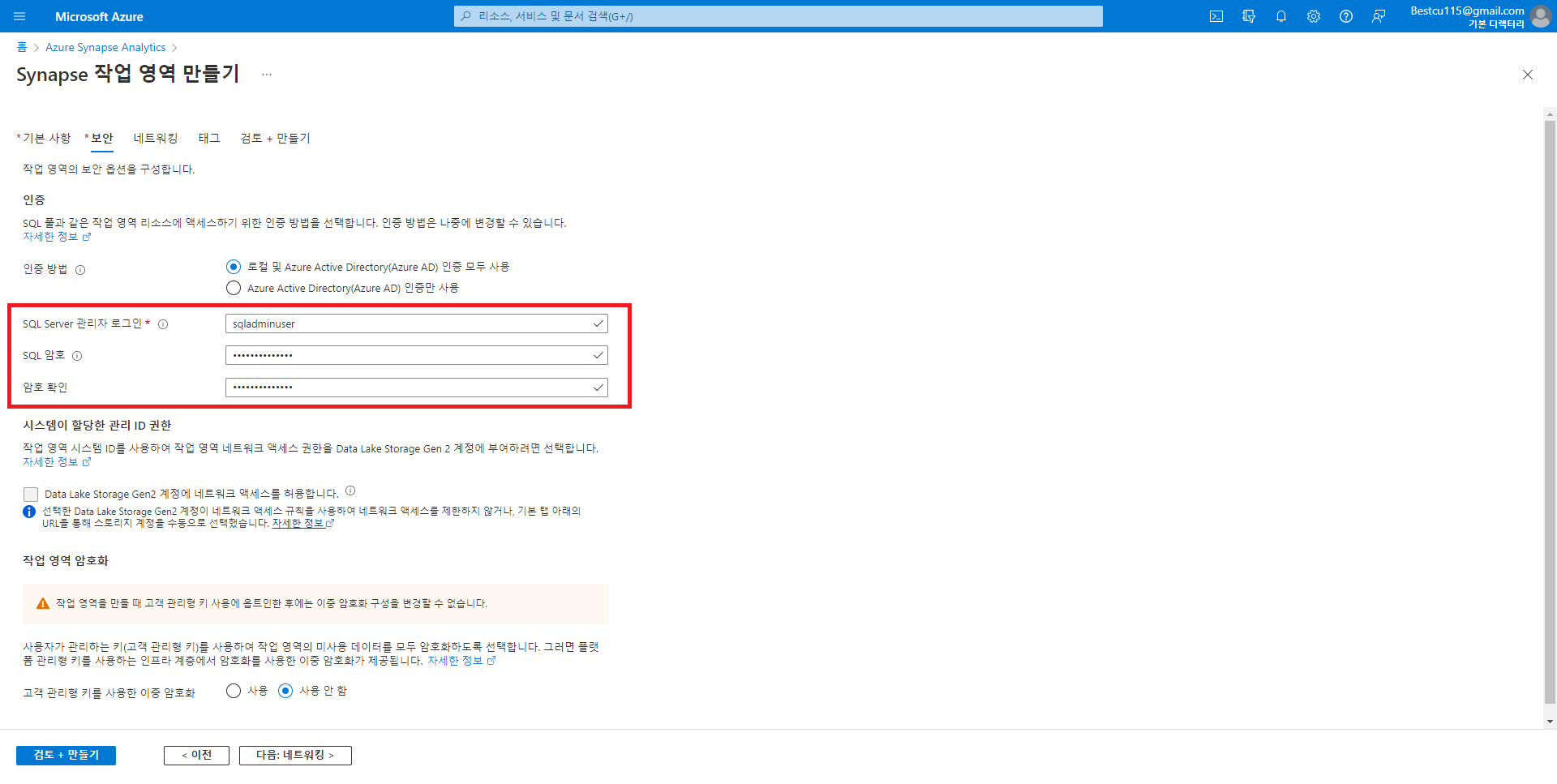Select 로컬 및 Azure Active Directory 인증 모두 사용
Image resolution: width=1557 pixels, height=784 pixels.
[234, 267]
